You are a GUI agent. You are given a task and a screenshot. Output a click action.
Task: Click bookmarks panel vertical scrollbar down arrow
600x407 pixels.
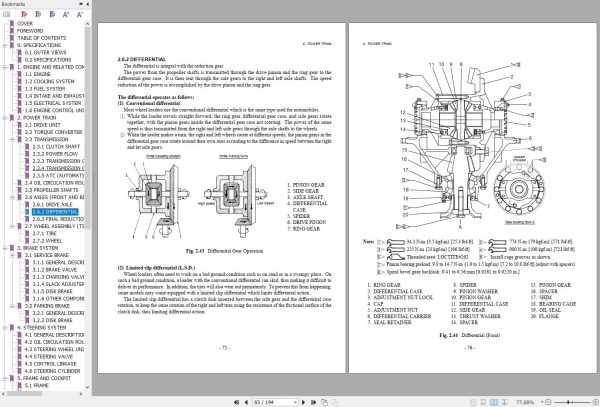click(x=88, y=387)
